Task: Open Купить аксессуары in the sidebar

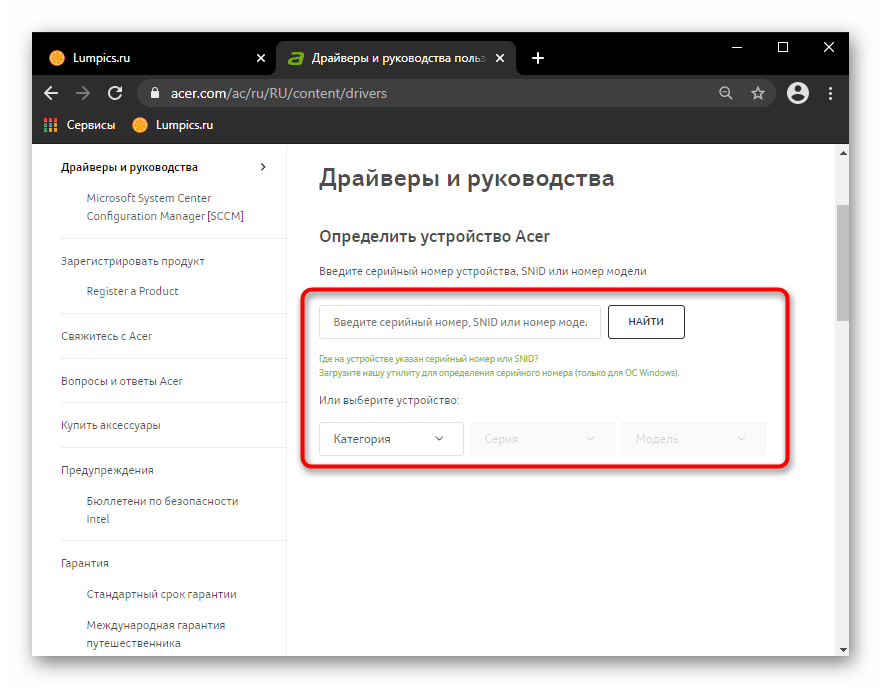Action: coord(111,426)
